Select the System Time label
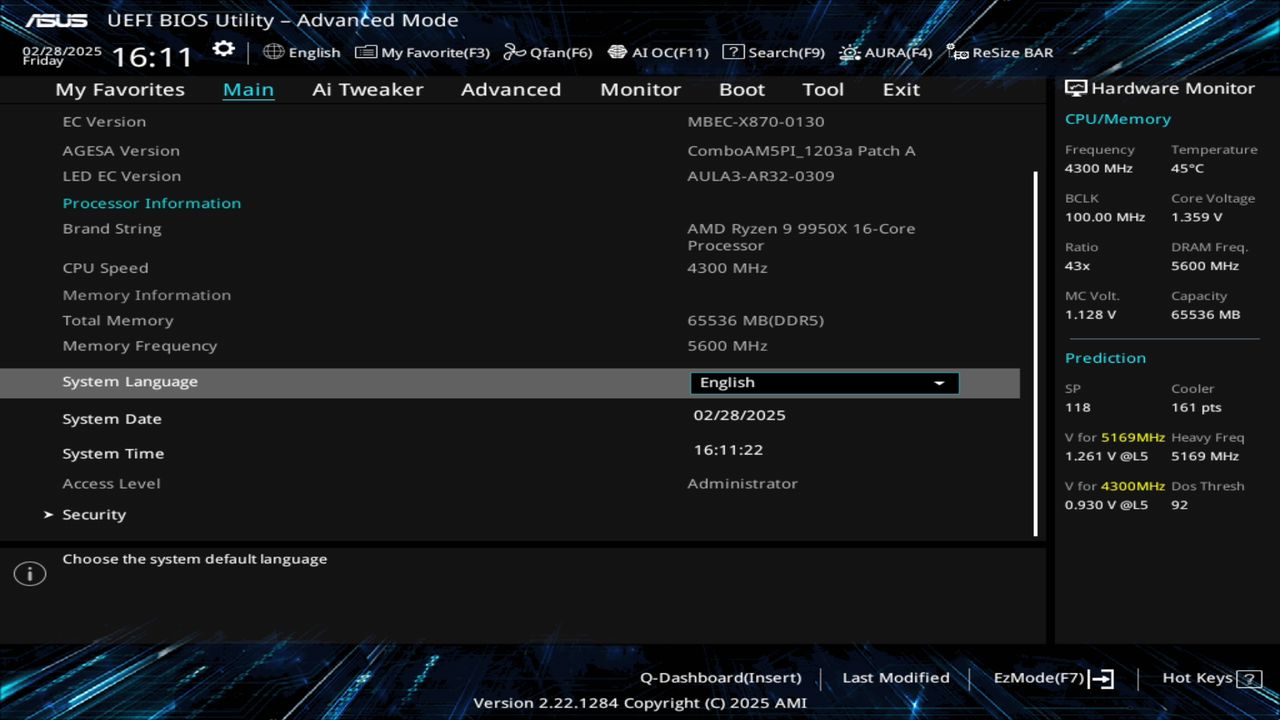The width and height of the screenshot is (1280, 720). tap(113, 454)
